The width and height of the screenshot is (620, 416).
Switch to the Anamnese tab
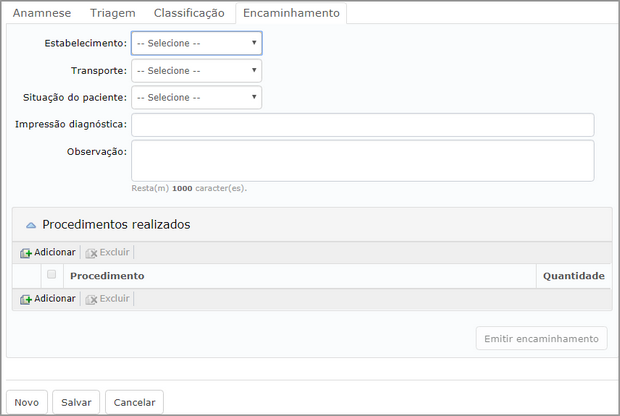tap(42, 13)
